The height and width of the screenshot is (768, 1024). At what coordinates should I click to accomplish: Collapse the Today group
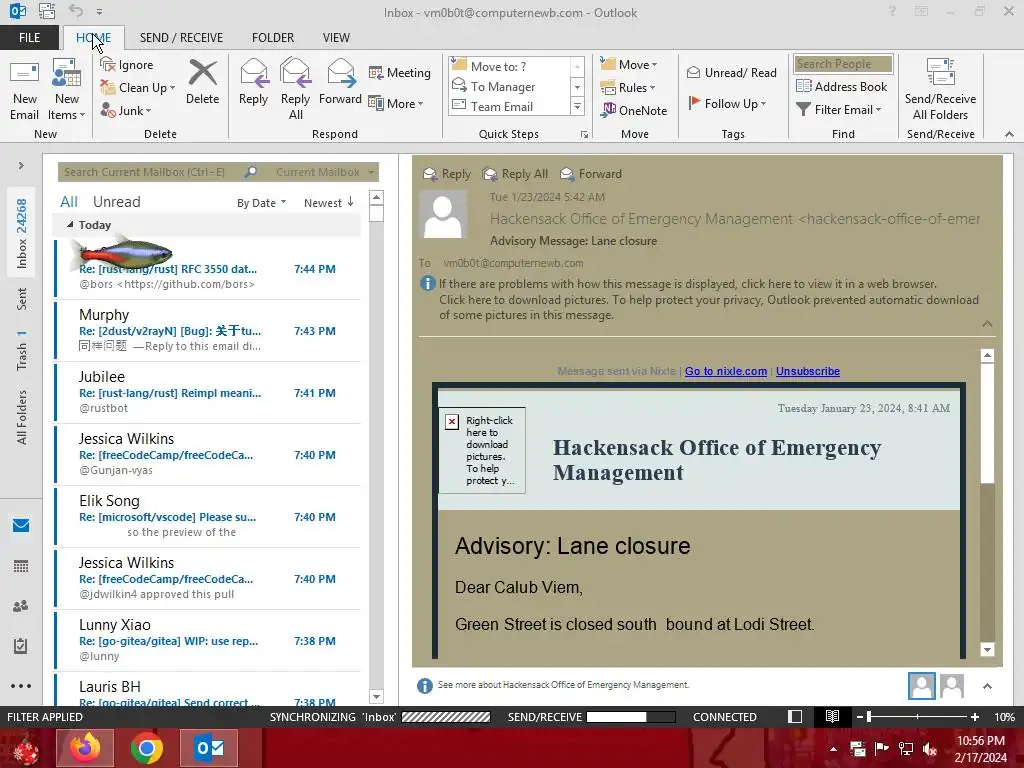pos(70,225)
